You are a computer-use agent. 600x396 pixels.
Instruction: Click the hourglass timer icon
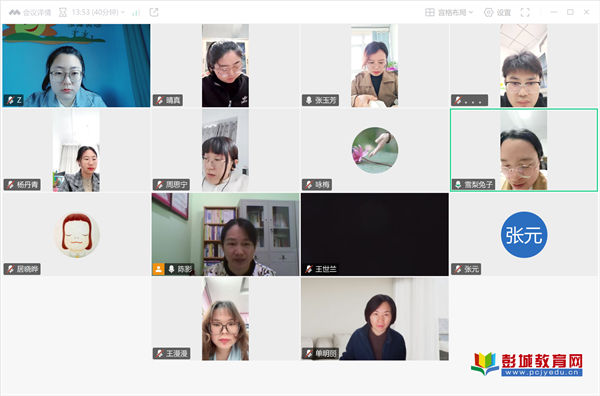click(63, 13)
